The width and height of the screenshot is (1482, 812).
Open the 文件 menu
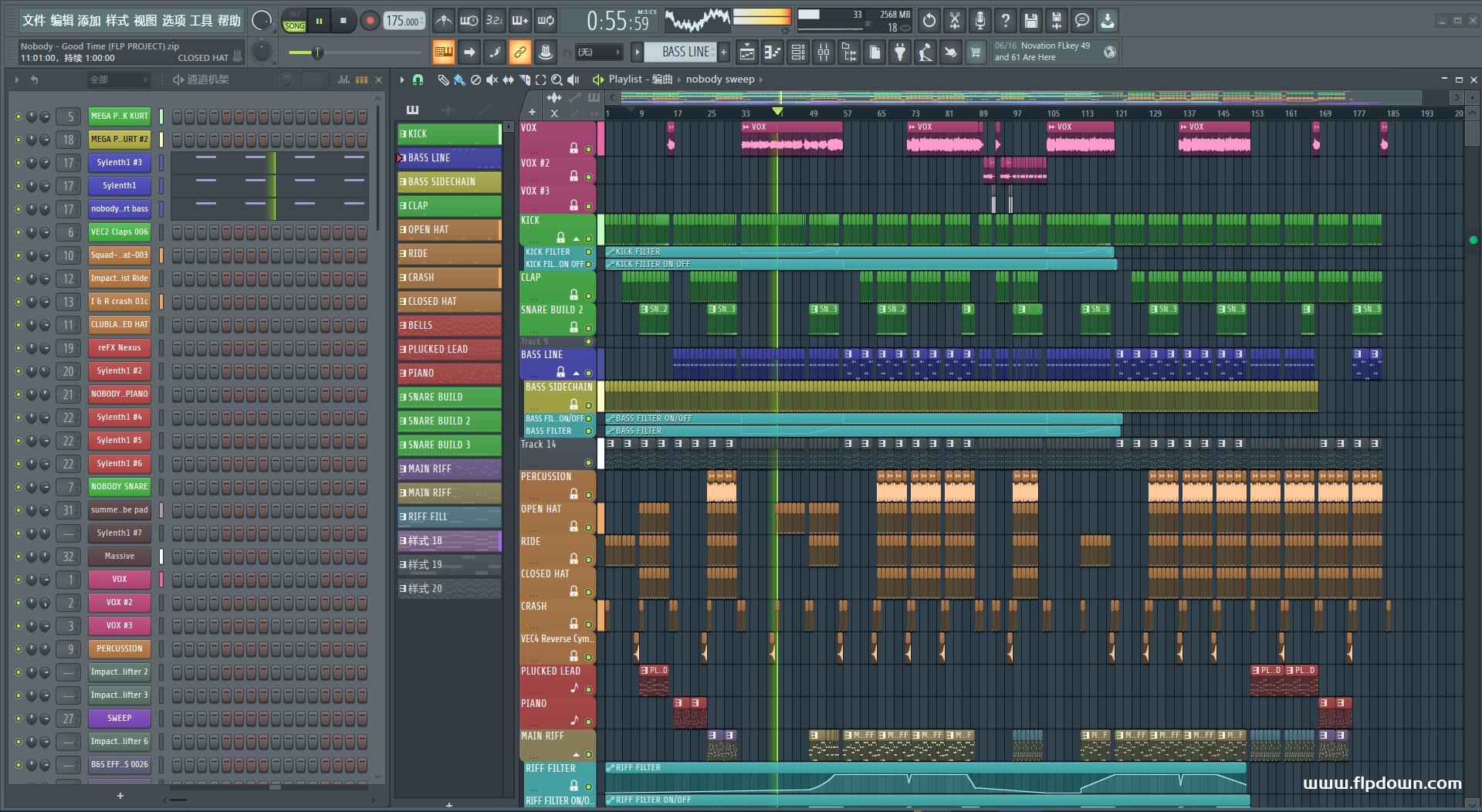coord(33,21)
